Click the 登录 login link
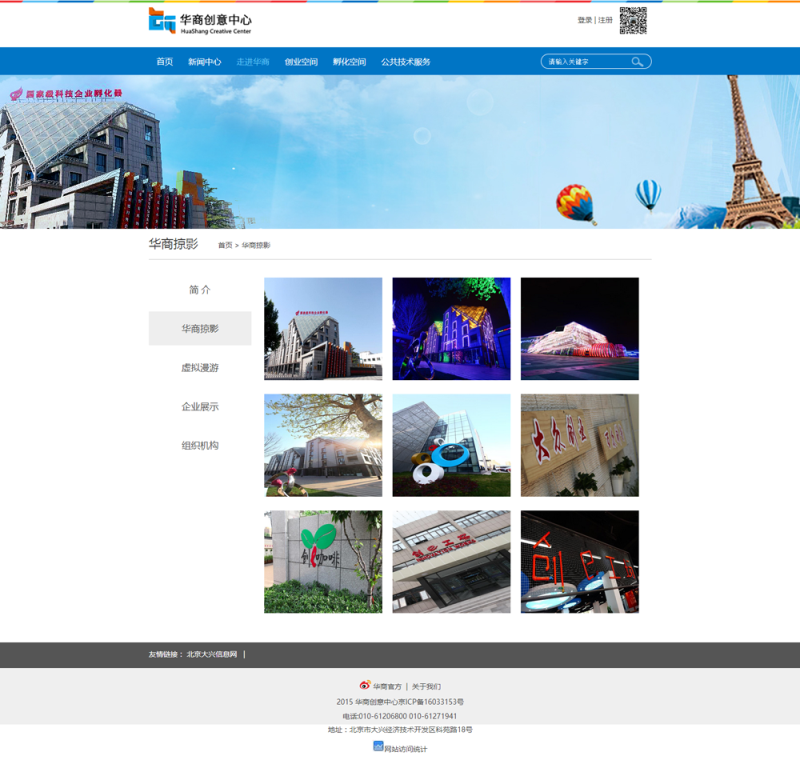 click(584, 20)
